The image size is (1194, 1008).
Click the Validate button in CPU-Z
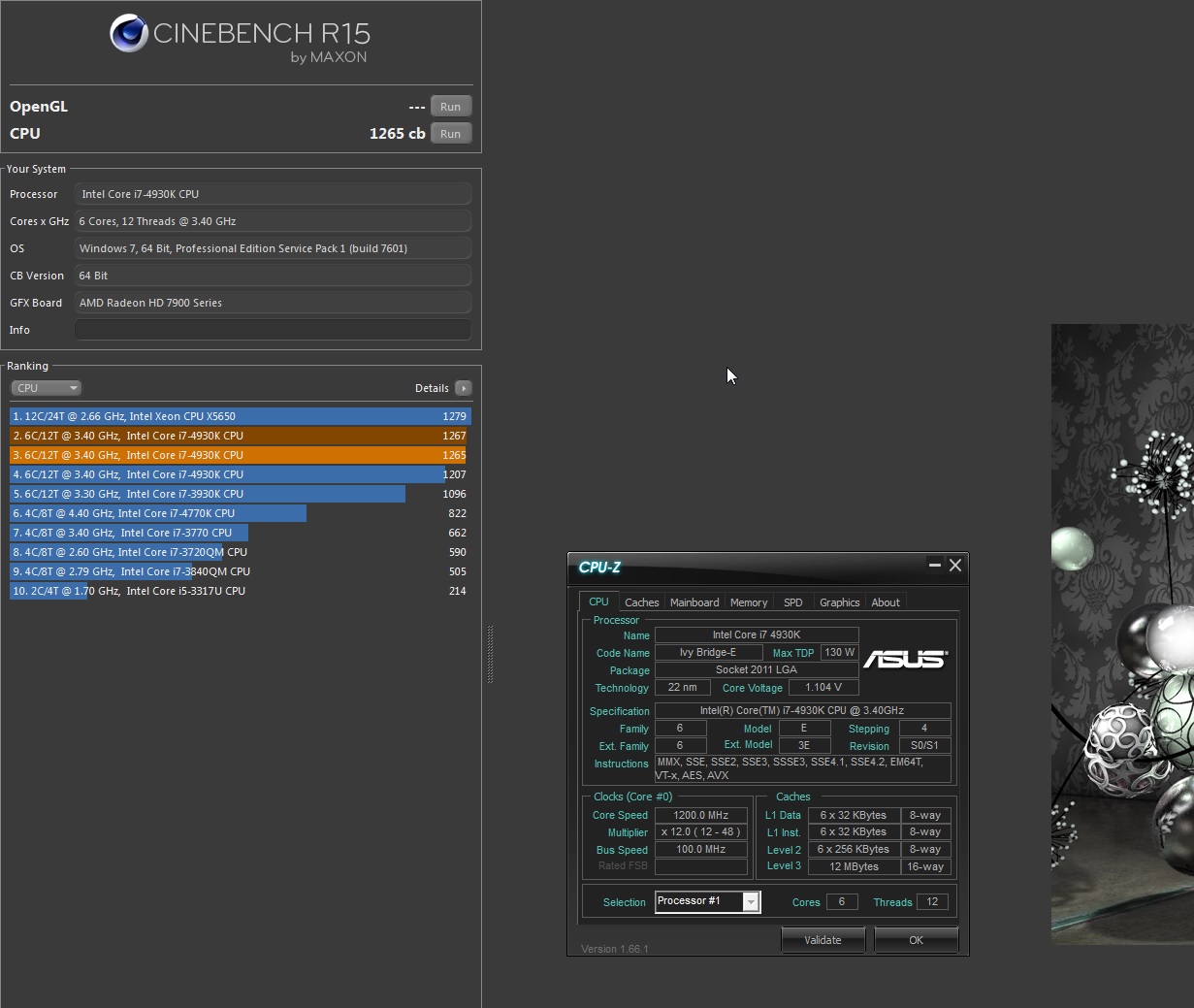click(x=823, y=940)
